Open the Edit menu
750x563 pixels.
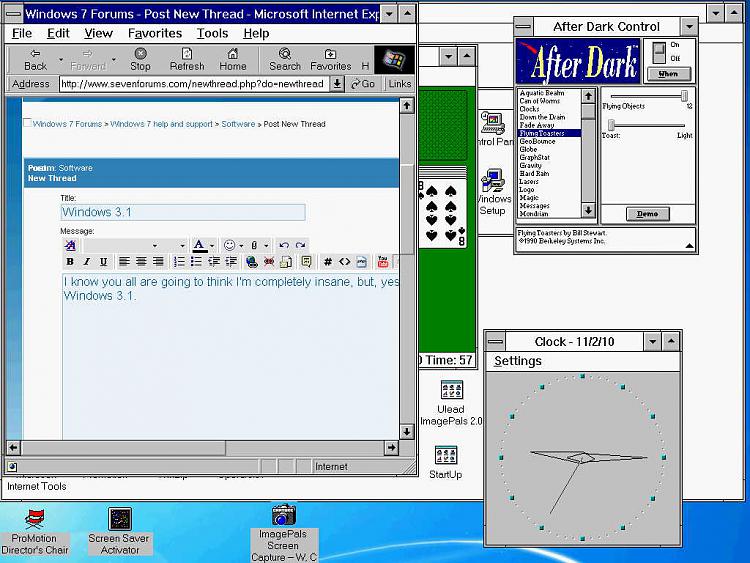58,33
